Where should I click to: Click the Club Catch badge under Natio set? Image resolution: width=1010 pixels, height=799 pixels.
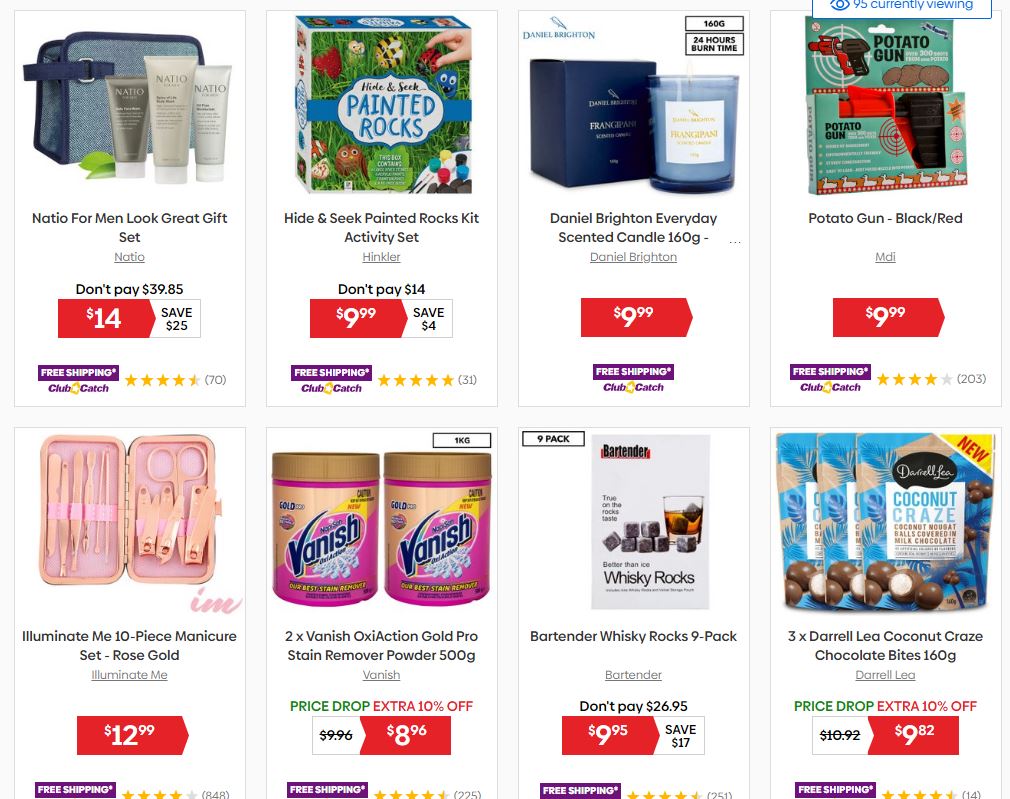(79, 388)
